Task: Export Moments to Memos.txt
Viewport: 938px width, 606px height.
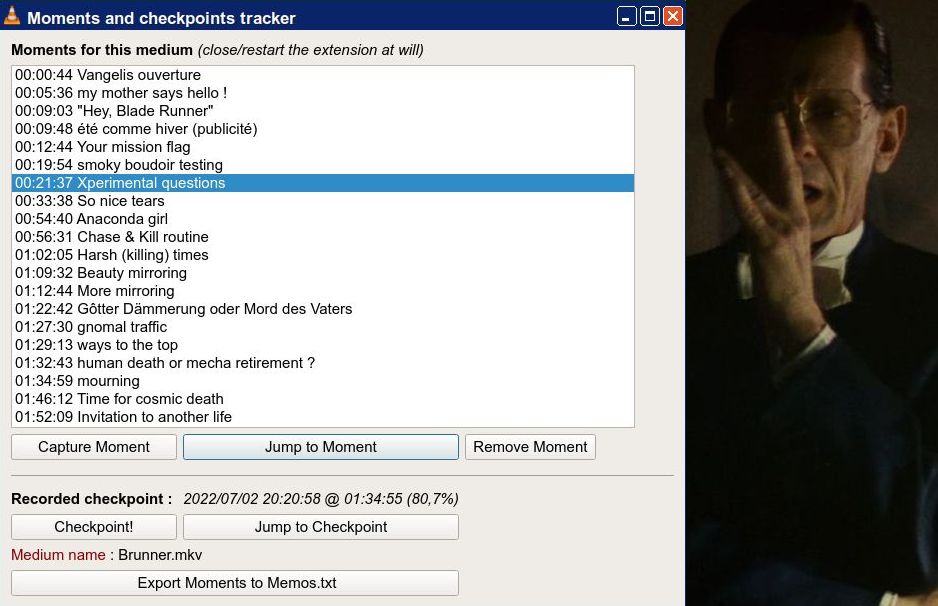Action: (x=235, y=583)
